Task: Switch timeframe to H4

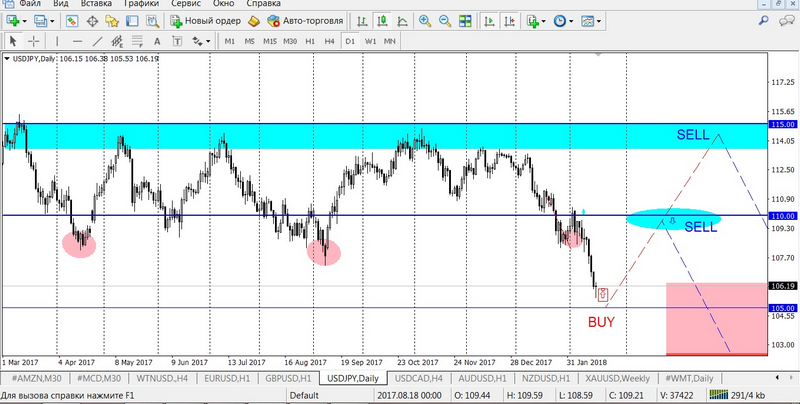Action: coord(329,41)
